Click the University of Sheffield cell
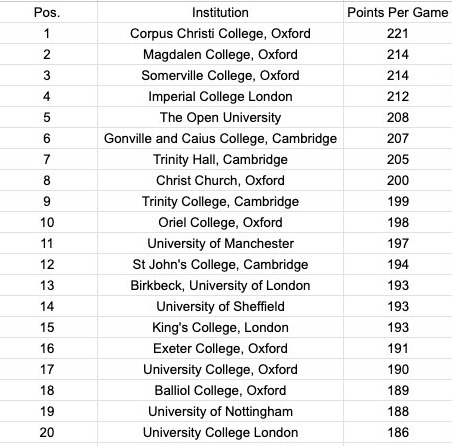The width and height of the screenshot is (452, 446). click(x=220, y=306)
